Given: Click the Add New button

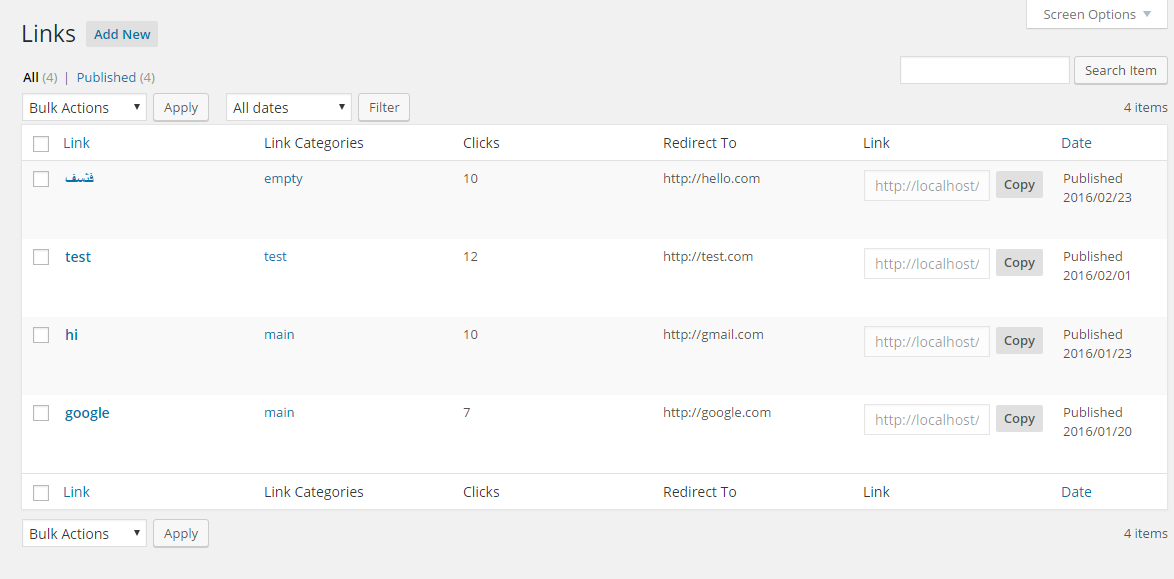Looking at the screenshot, I should [122, 34].
